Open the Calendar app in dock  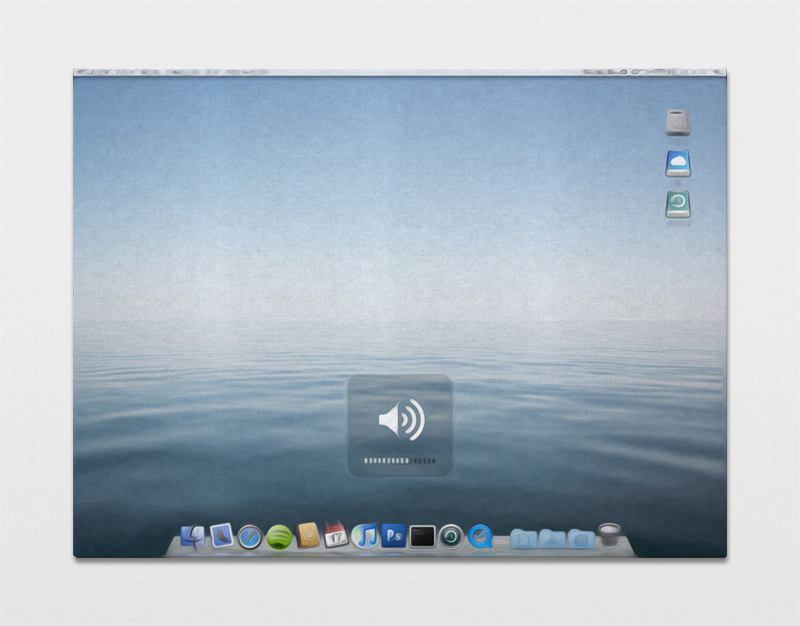pyautogui.click(x=336, y=535)
